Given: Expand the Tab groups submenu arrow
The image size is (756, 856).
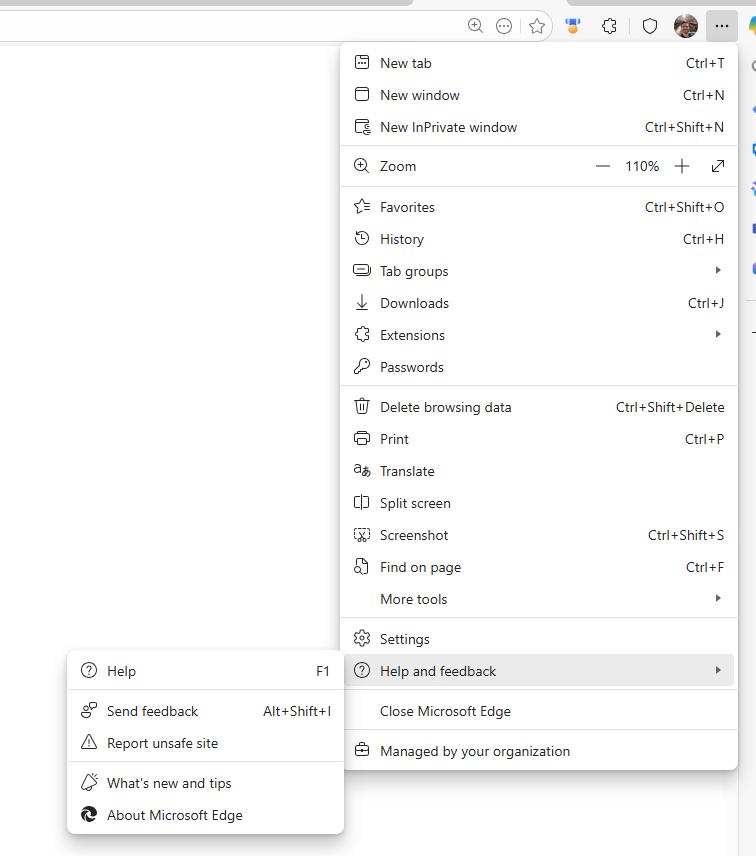Looking at the screenshot, I should point(718,270).
